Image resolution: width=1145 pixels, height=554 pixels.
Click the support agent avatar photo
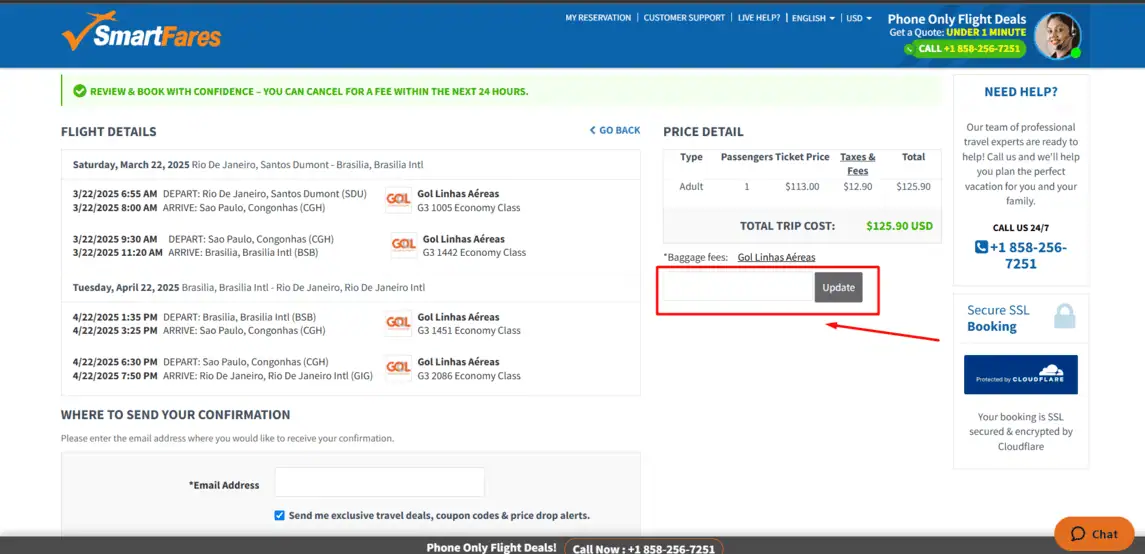coord(1057,36)
